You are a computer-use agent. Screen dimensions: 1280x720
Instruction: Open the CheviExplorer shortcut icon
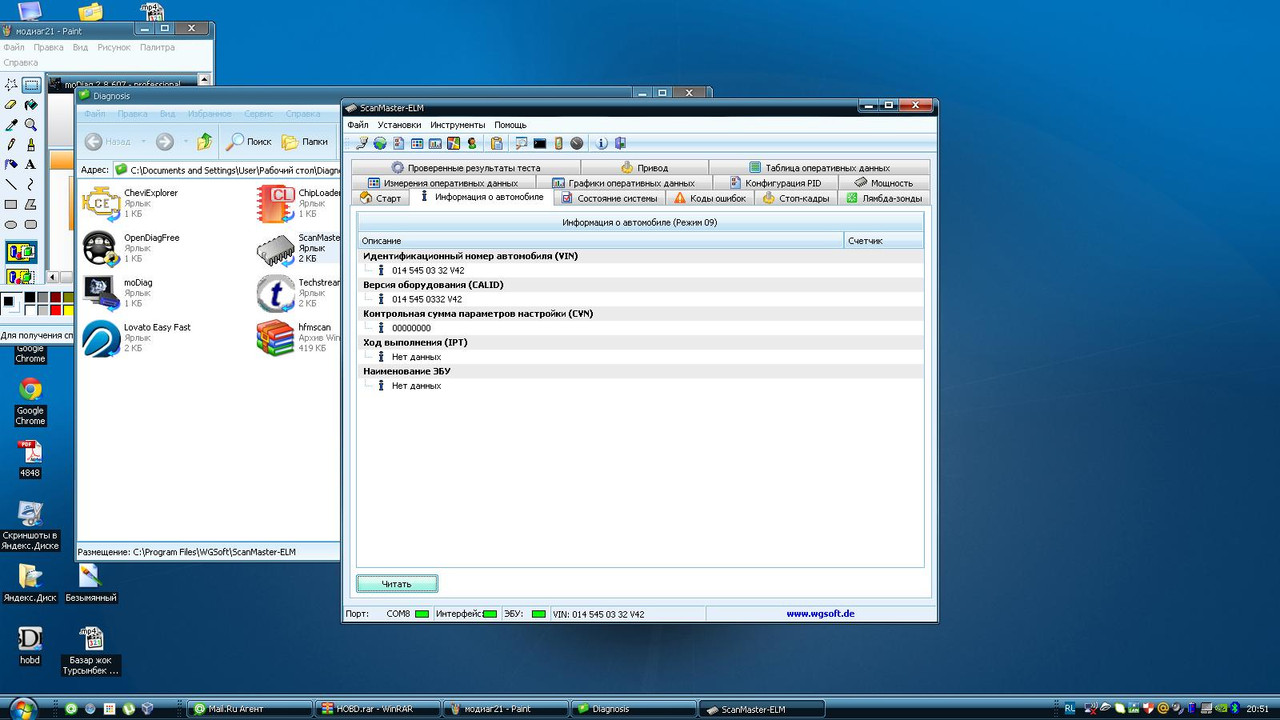coord(99,203)
